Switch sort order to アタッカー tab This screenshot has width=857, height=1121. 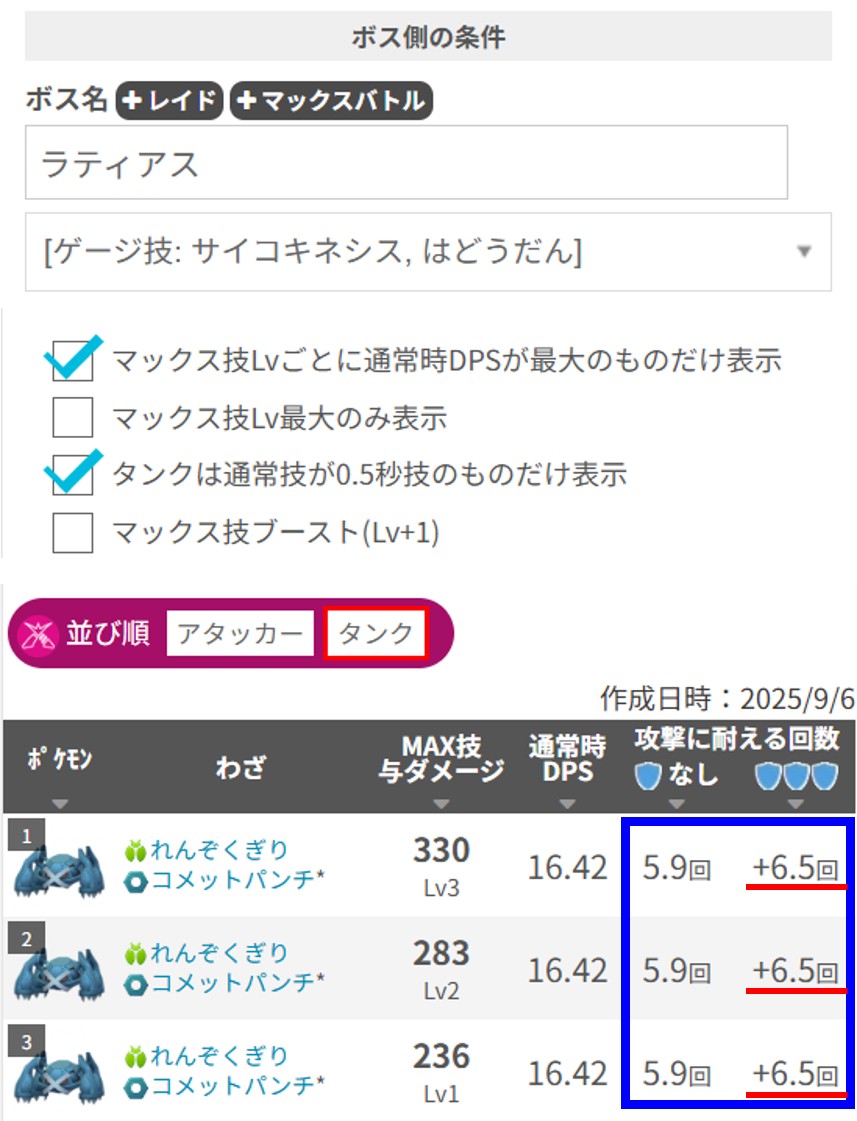(241, 634)
